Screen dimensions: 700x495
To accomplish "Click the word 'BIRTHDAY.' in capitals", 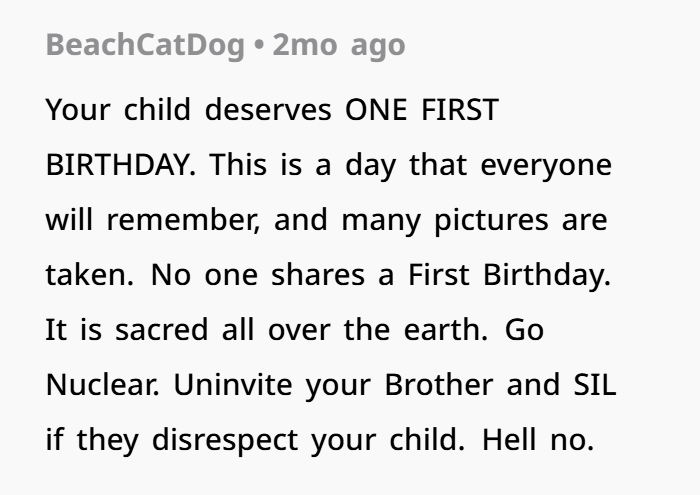I will point(121,165).
